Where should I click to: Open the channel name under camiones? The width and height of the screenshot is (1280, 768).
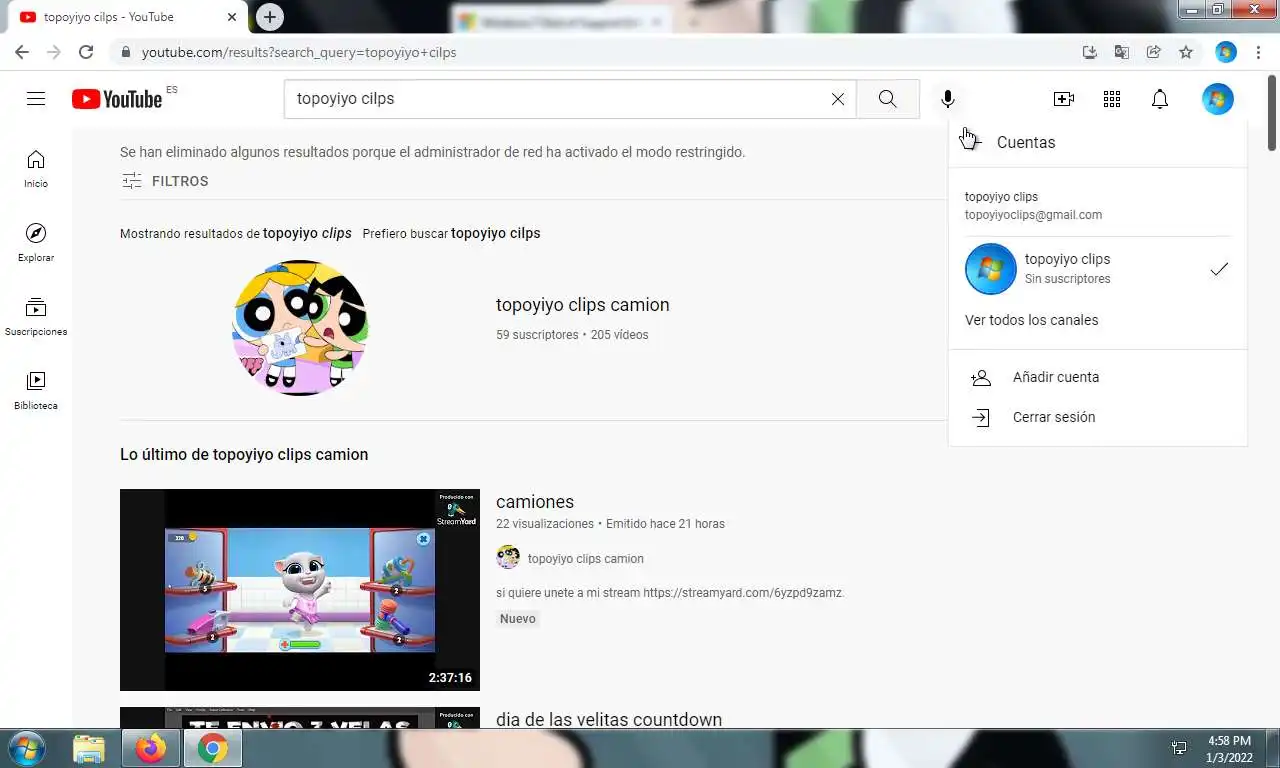[x=585, y=559]
